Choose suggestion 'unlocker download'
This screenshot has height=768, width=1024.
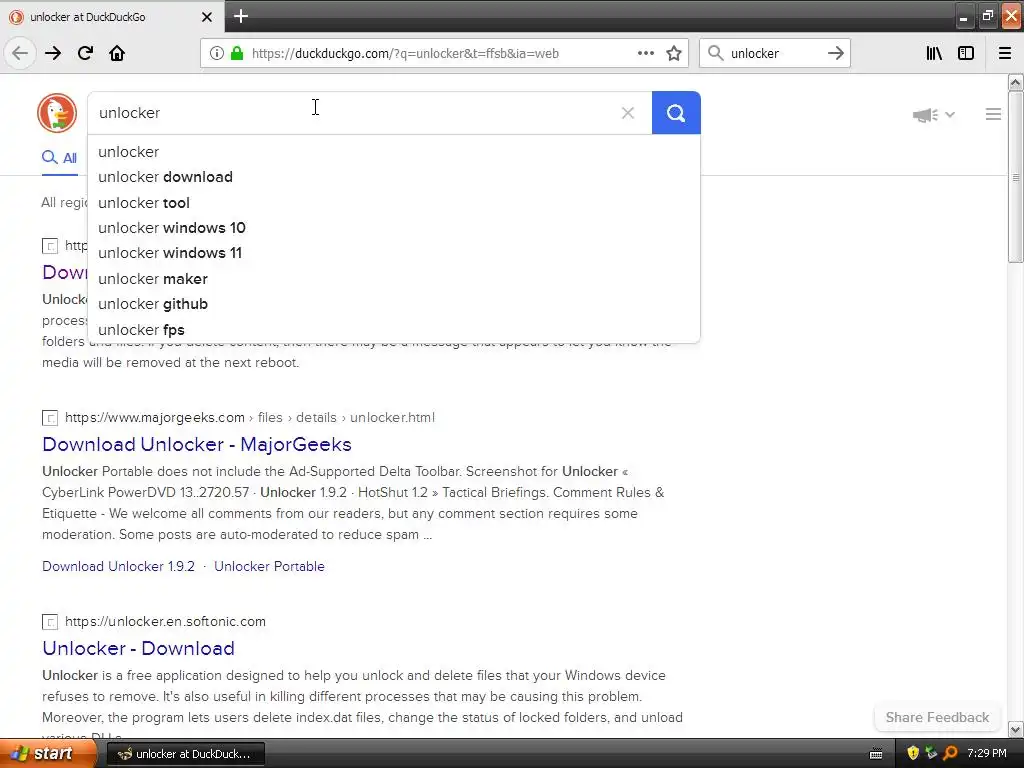tap(394, 177)
